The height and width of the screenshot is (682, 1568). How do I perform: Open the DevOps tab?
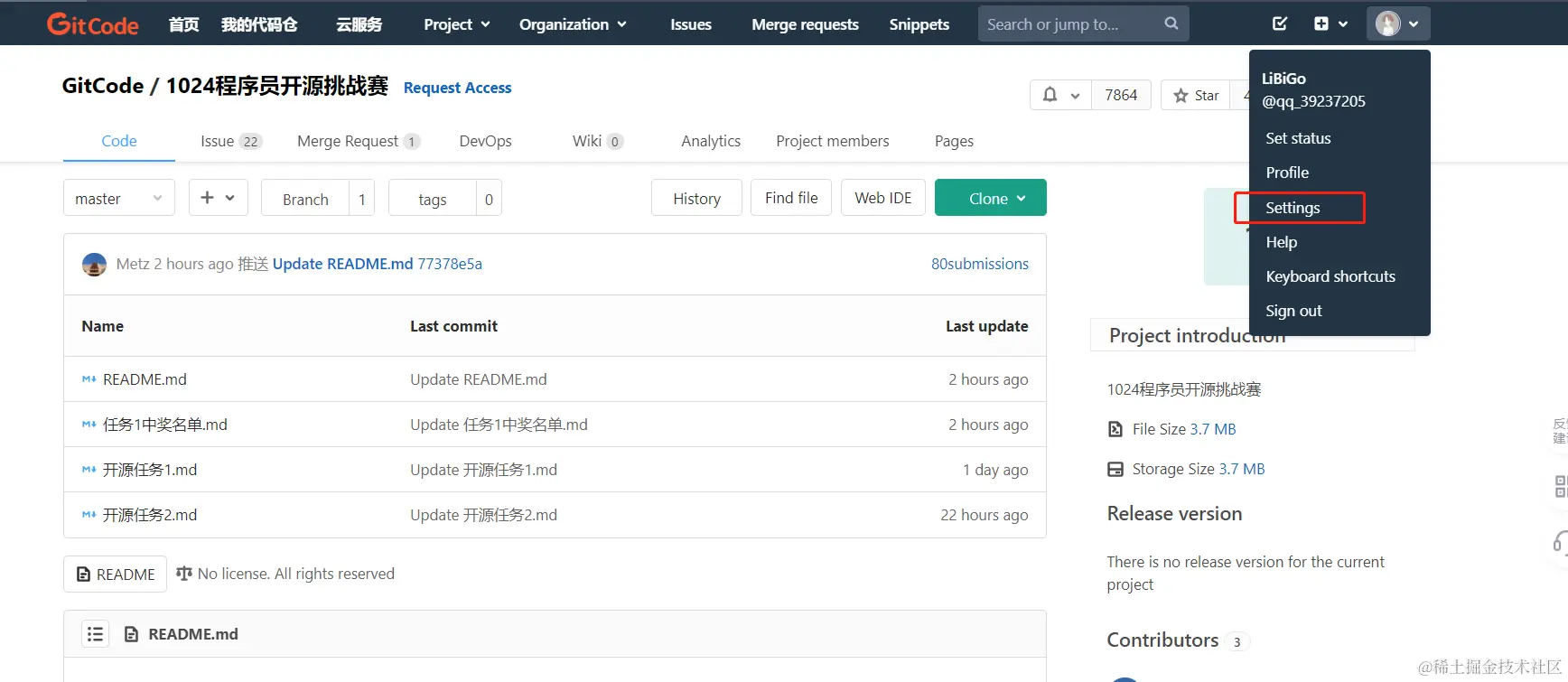pyautogui.click(x=485, y=141)
